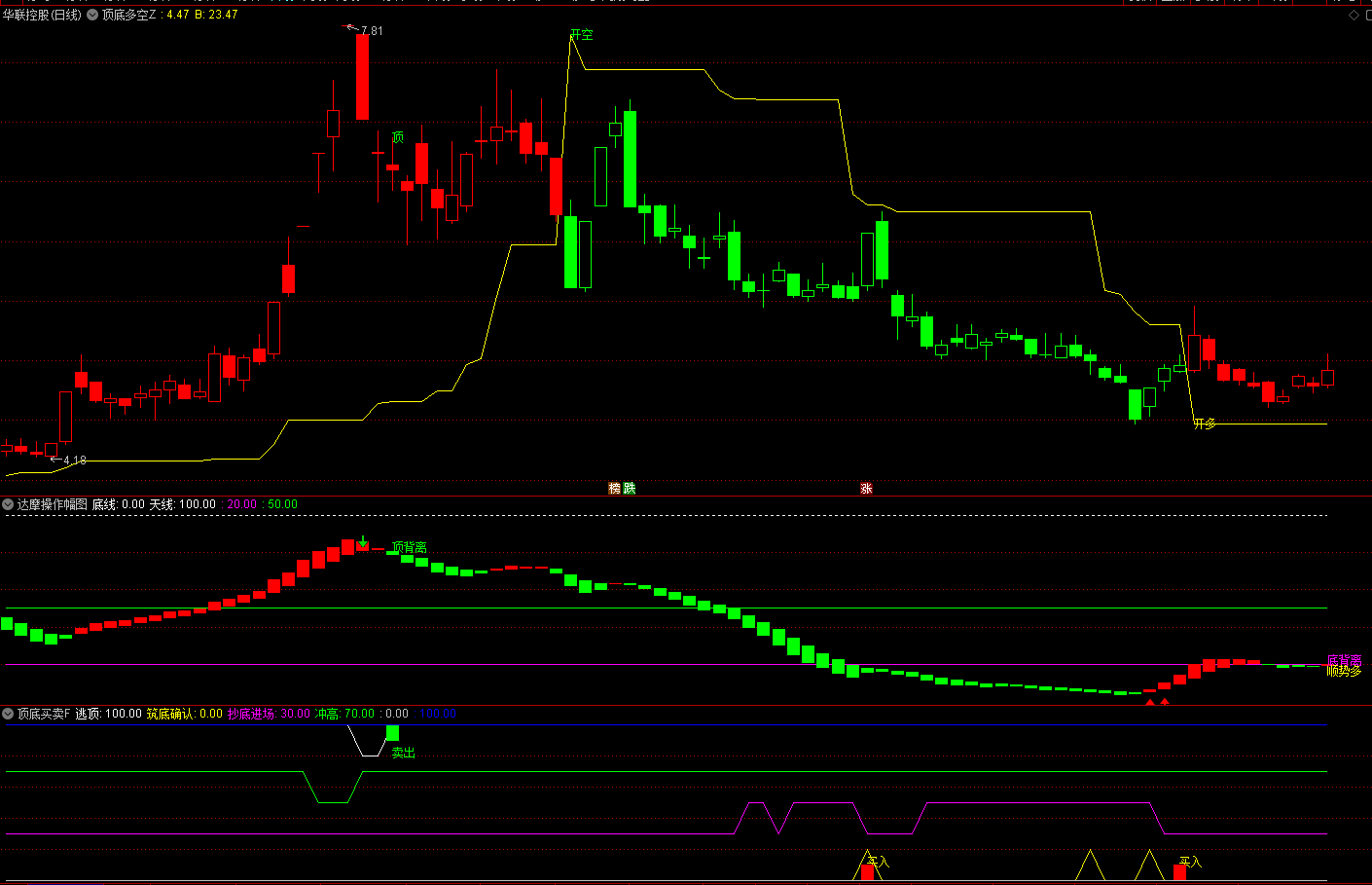Click the 涨 event marker icon
Image resolution: width=1372 pixels, height=885 pixels.
click(866, 488)
